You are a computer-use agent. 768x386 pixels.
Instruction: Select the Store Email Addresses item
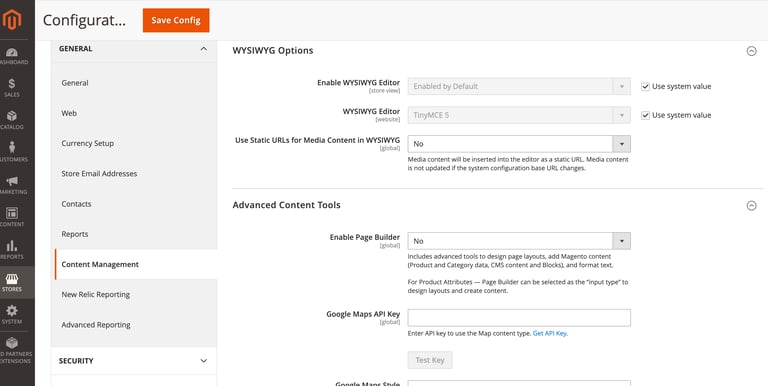tap(99, 174)
